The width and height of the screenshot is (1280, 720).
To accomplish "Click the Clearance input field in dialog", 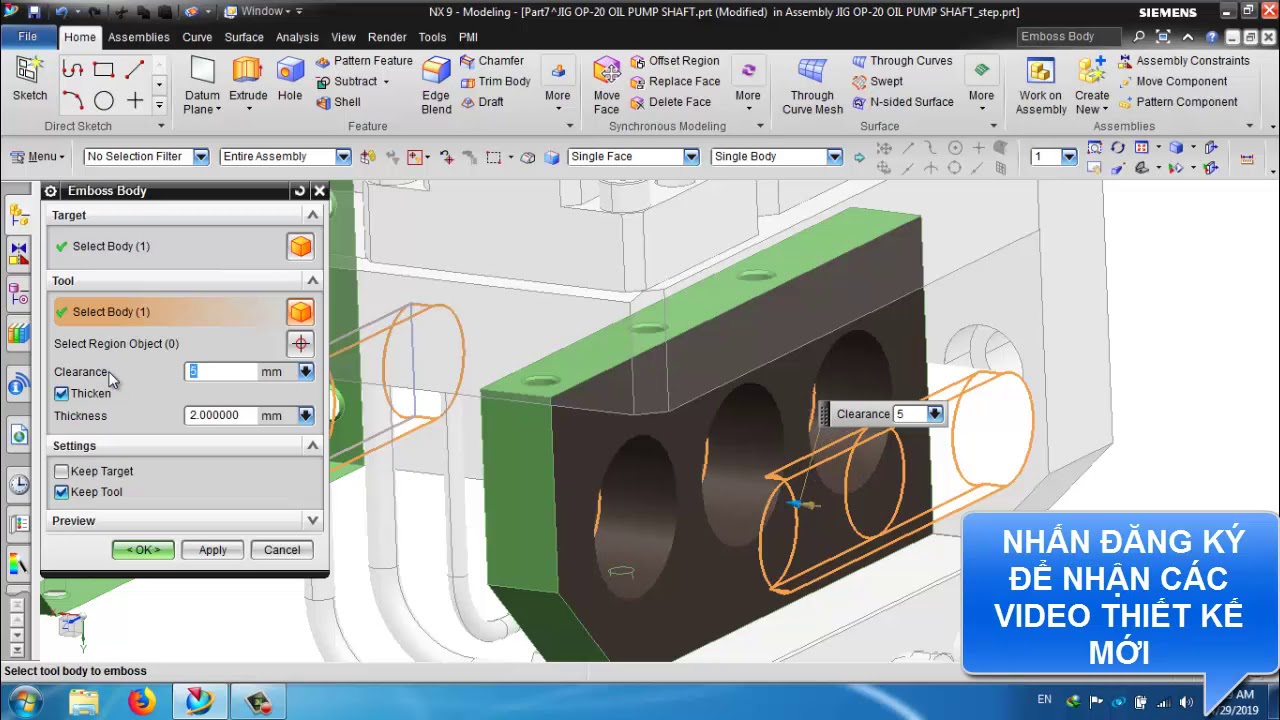I will click(221, 372).
